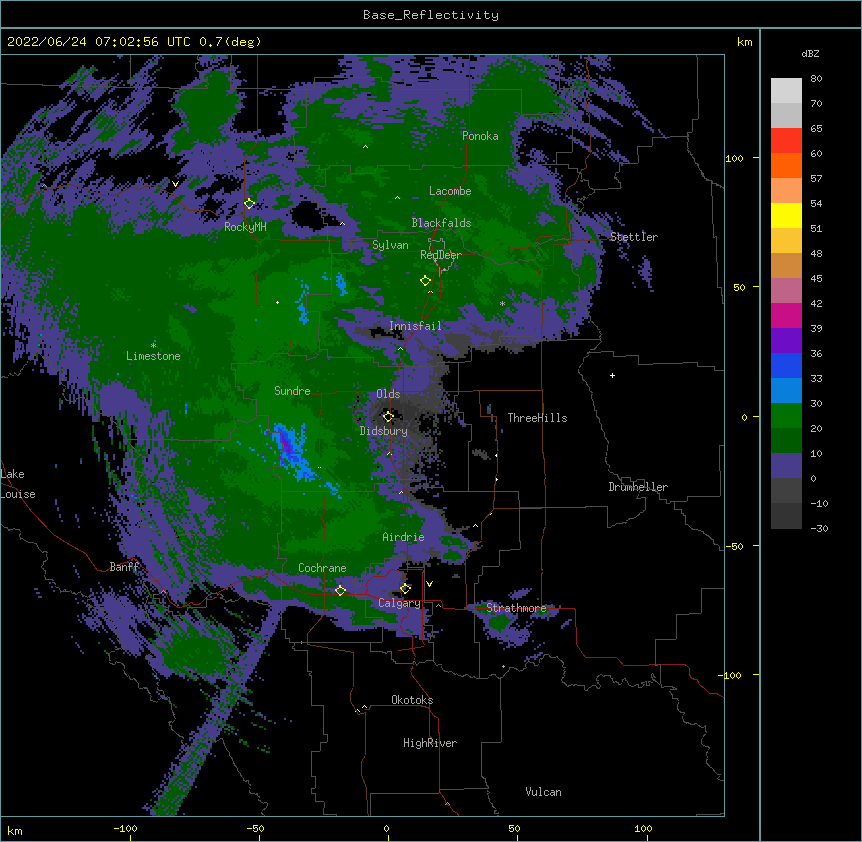Select the yellow diamond marker above Calgary label
862x842 pixels.
(x=405, y=589)
